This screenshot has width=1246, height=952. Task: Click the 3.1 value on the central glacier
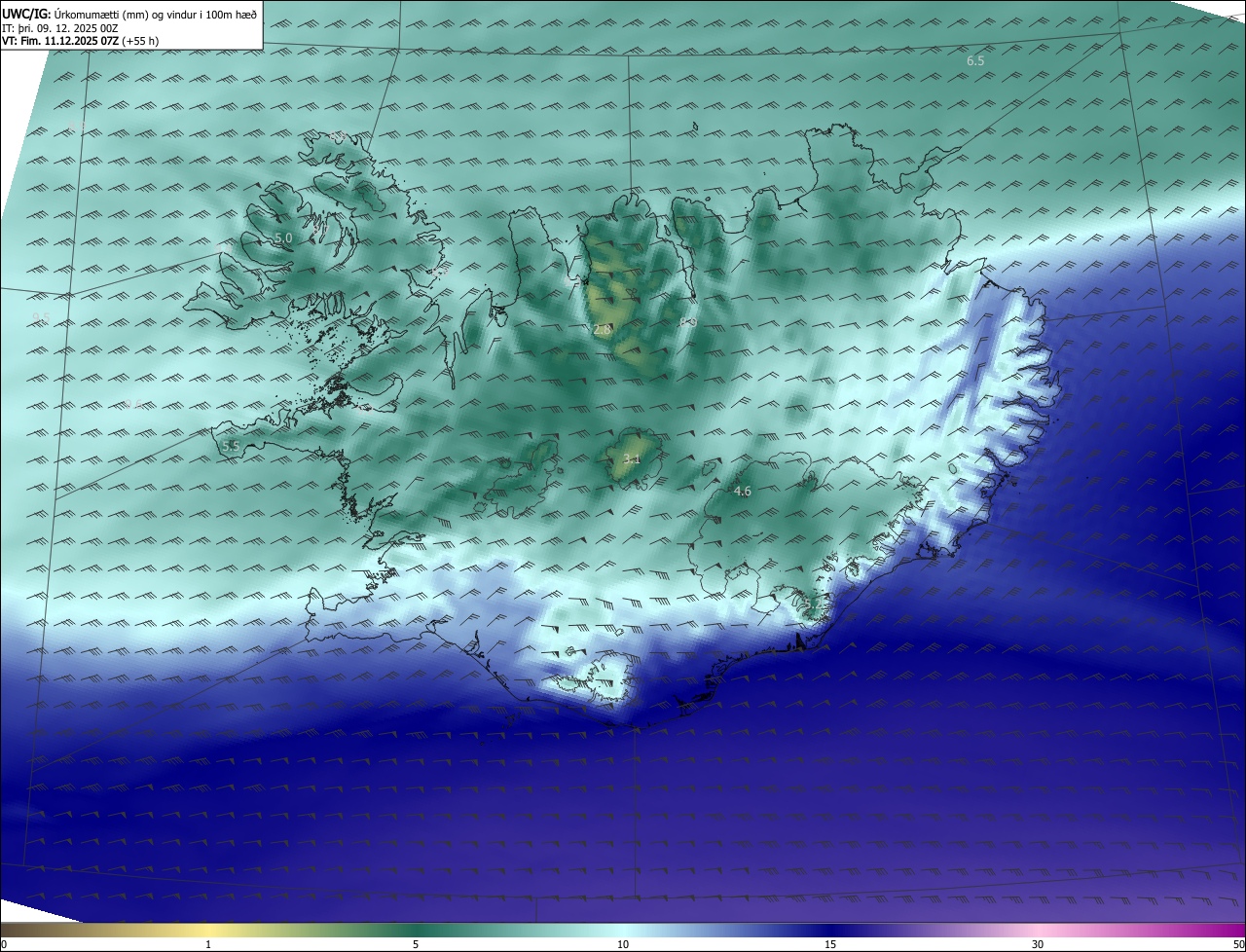[x=632, y=458]
